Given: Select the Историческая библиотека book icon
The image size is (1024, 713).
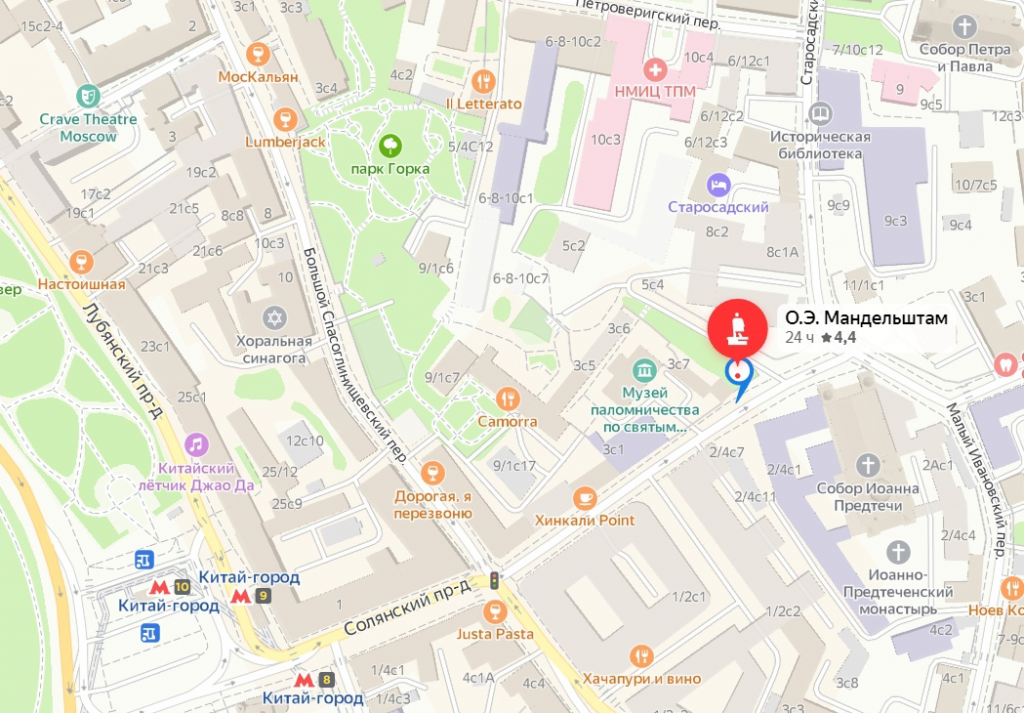Looking at the screenshot, I should click(x=820, y=114).
